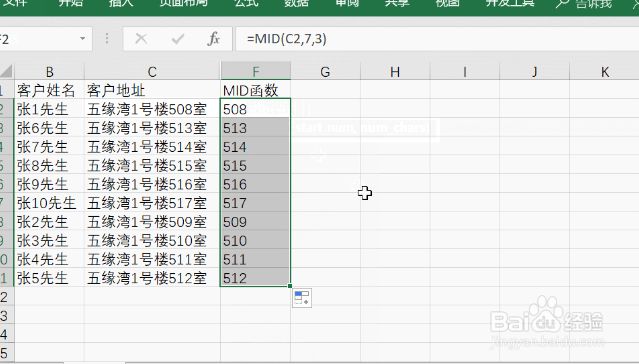Select column K header
The height and width of the screenshot is (364, 639).
[604, 71]
